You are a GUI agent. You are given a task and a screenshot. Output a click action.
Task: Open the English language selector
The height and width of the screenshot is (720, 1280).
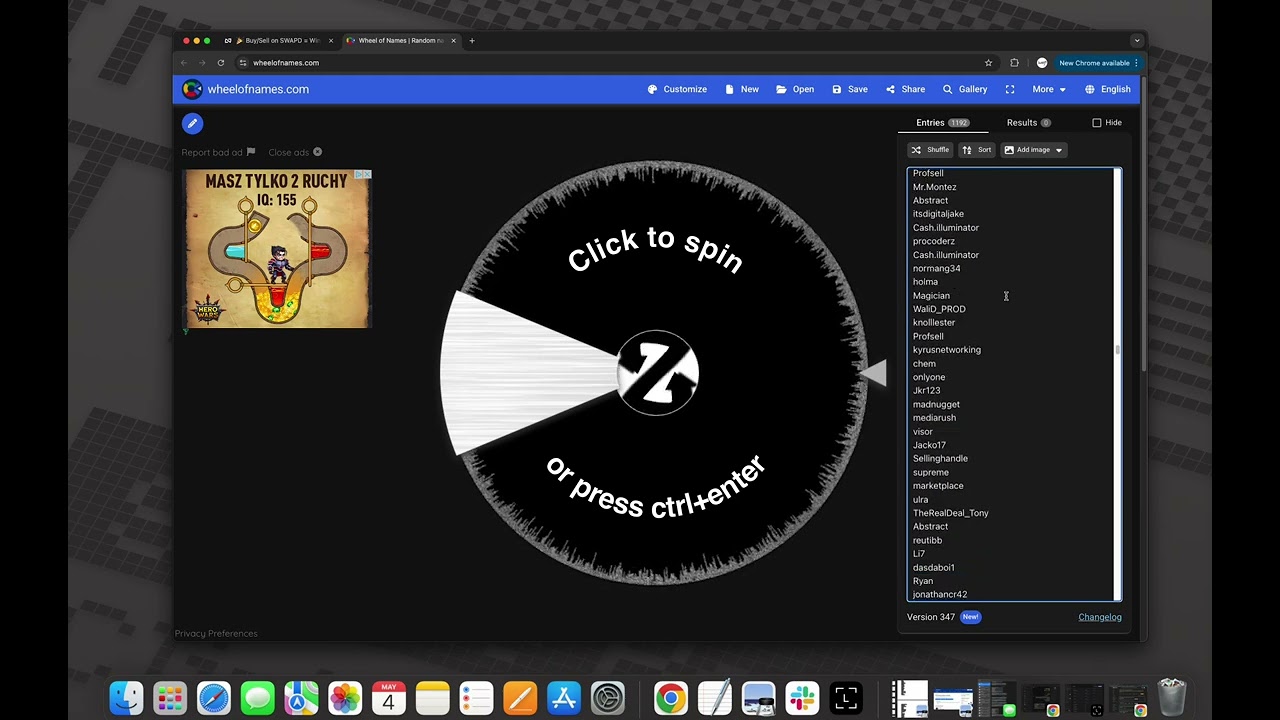click(x=1108, y=89)
